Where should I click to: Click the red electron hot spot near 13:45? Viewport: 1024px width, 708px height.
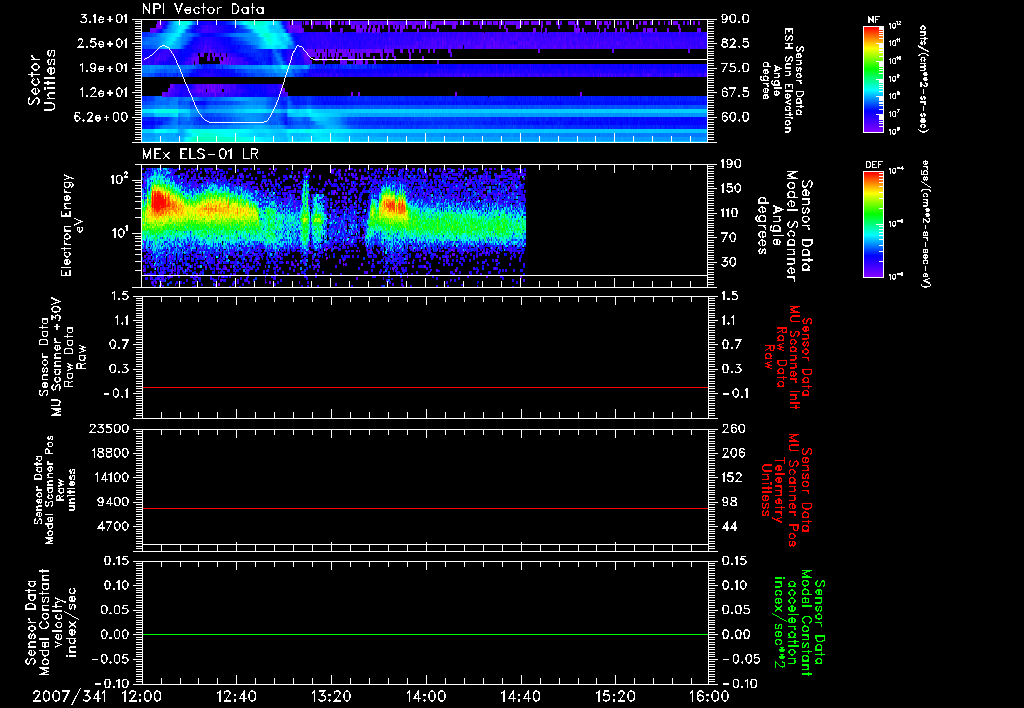click(393, 205)
